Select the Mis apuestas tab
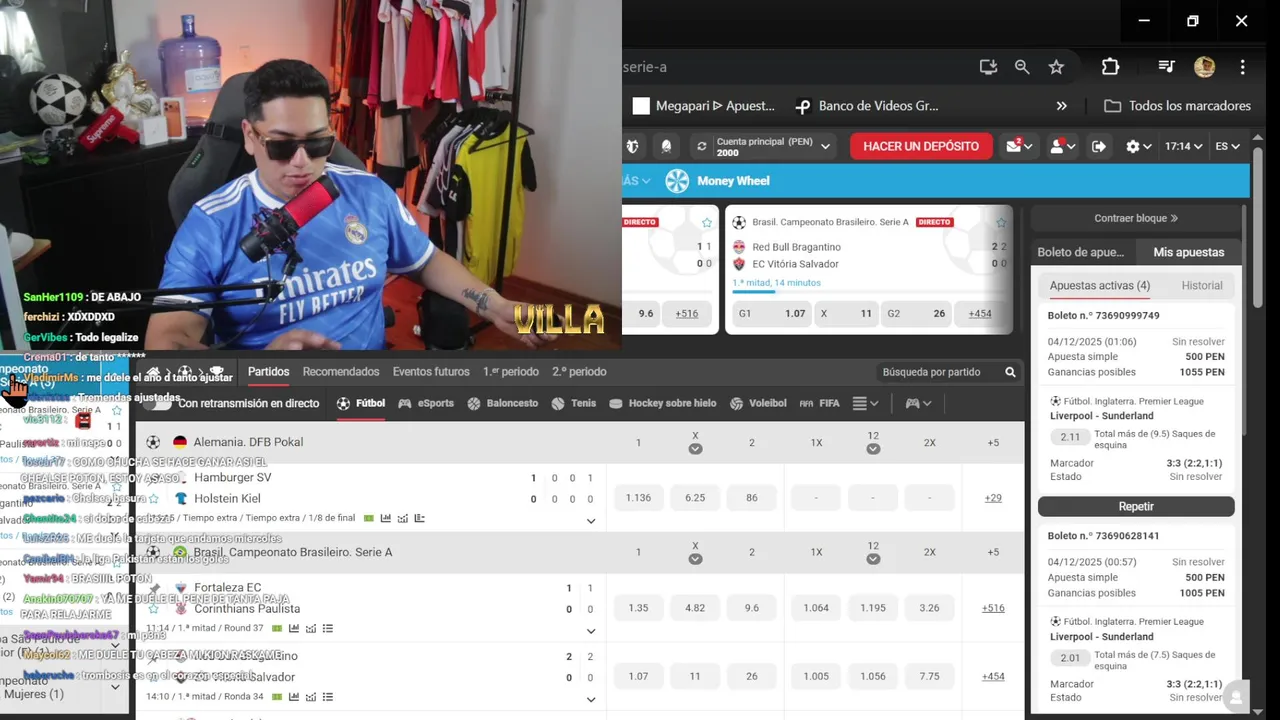 click(1188, 252)
